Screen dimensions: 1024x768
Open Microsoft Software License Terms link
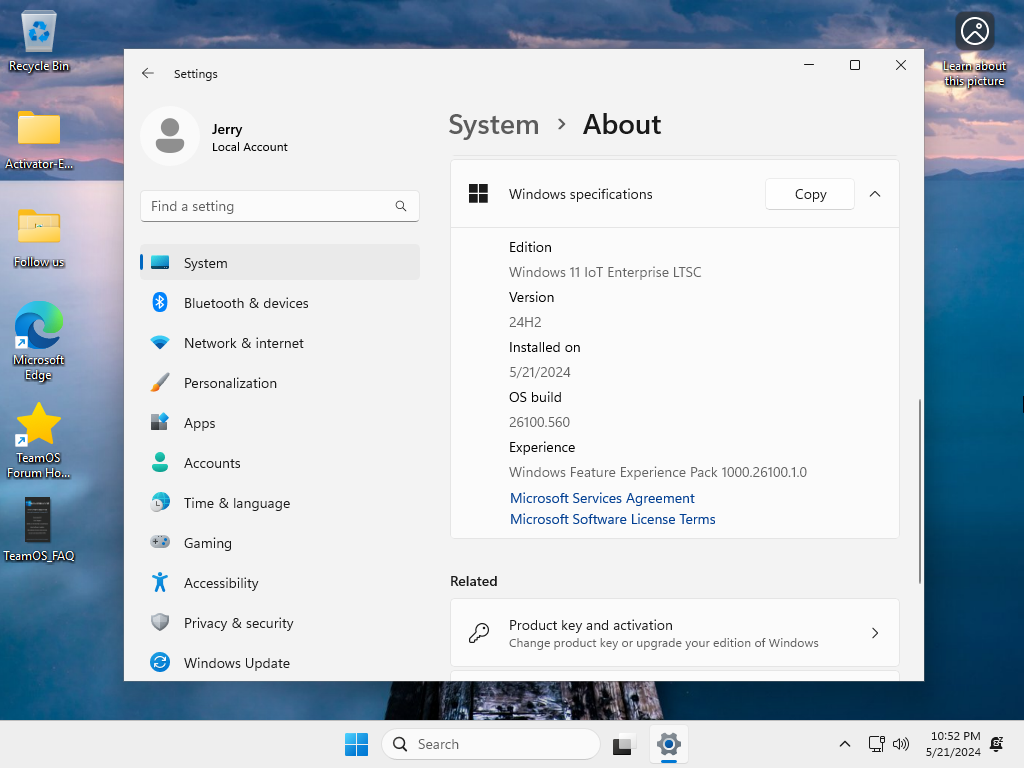pyautogui.click(x=612, y=519)
